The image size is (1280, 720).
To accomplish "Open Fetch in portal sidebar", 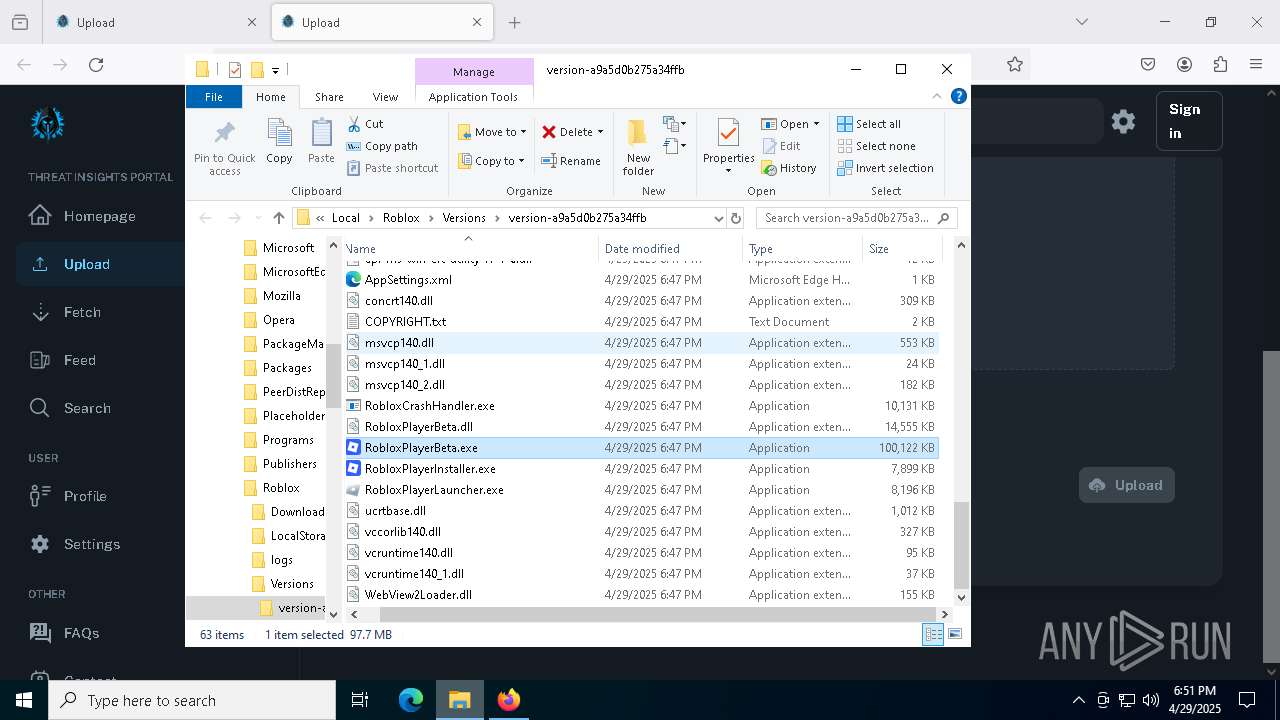I will [x=82, y=312].
